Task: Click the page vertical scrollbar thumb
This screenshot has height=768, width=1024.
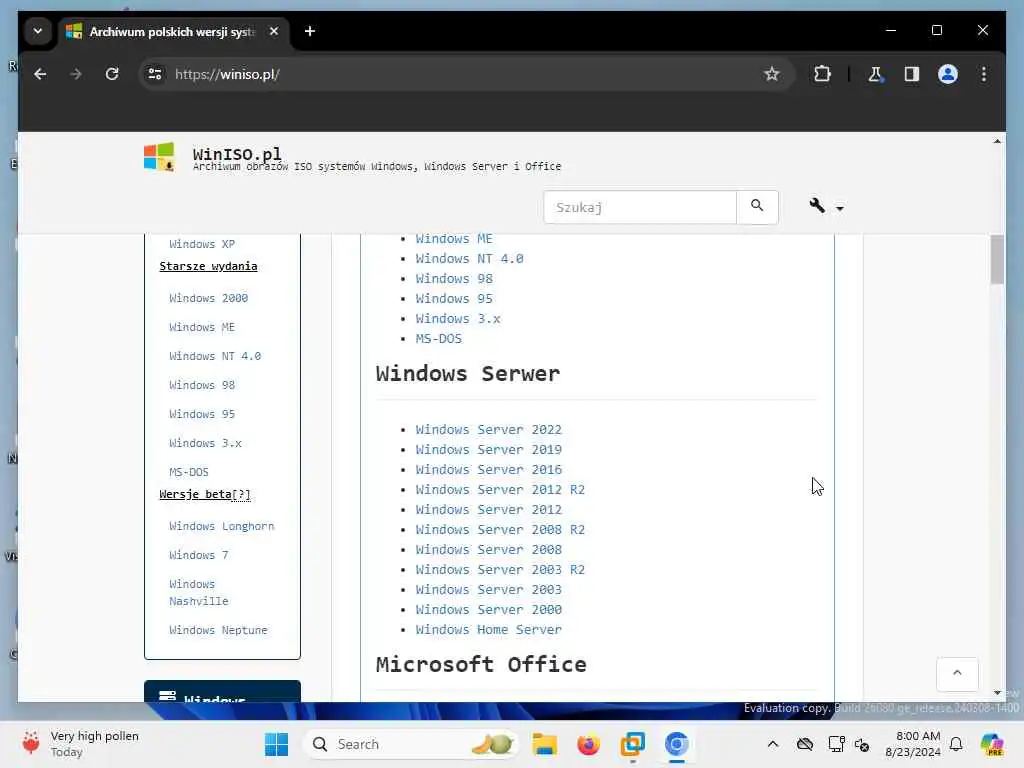Action: (997, 259)
